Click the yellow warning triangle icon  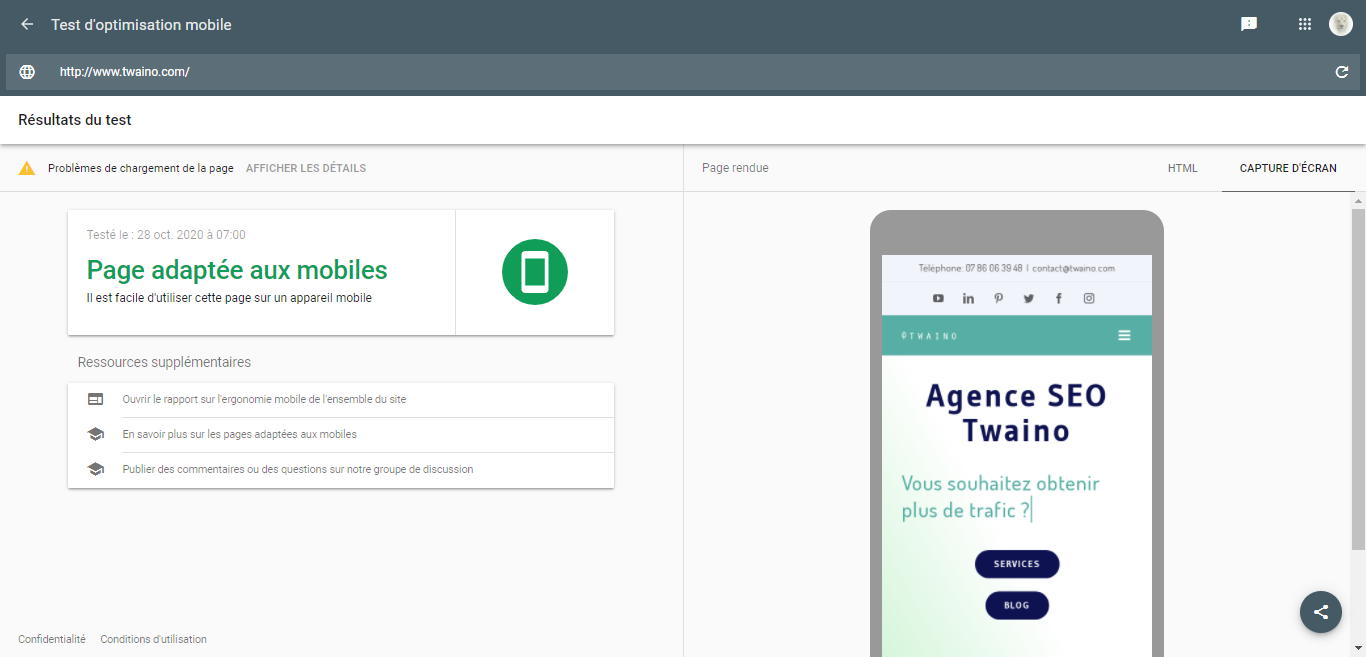(27, 168)
